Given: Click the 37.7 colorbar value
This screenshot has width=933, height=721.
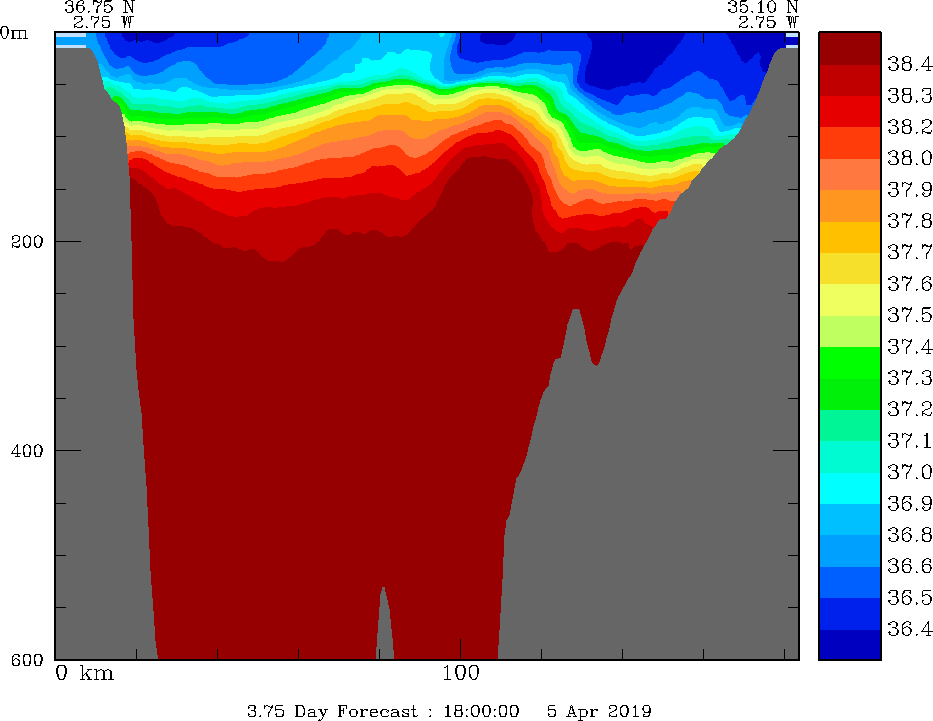Looking at the screenshot, I should [x=909, y=252].
